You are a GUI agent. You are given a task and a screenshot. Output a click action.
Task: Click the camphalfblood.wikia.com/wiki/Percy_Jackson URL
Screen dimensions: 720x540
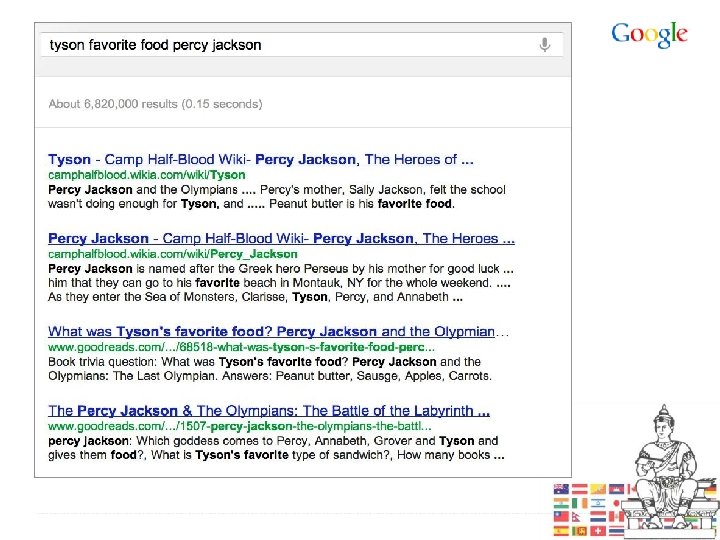173,254
